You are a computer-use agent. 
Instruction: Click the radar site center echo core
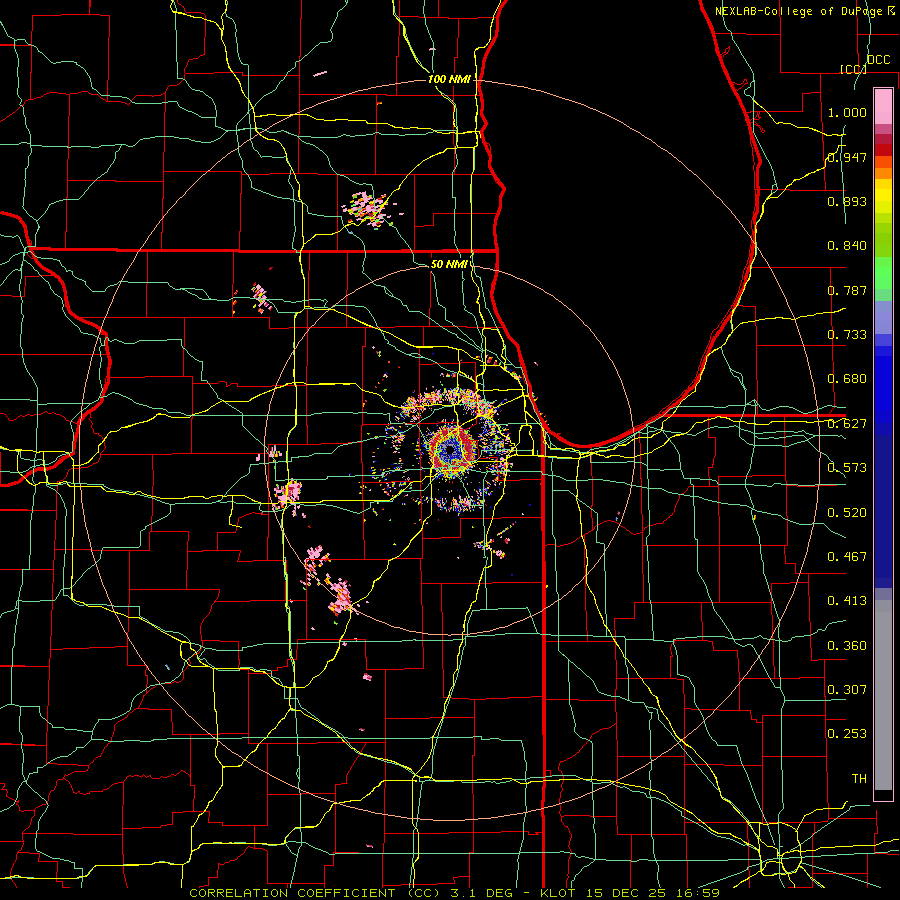pos(451,451)
